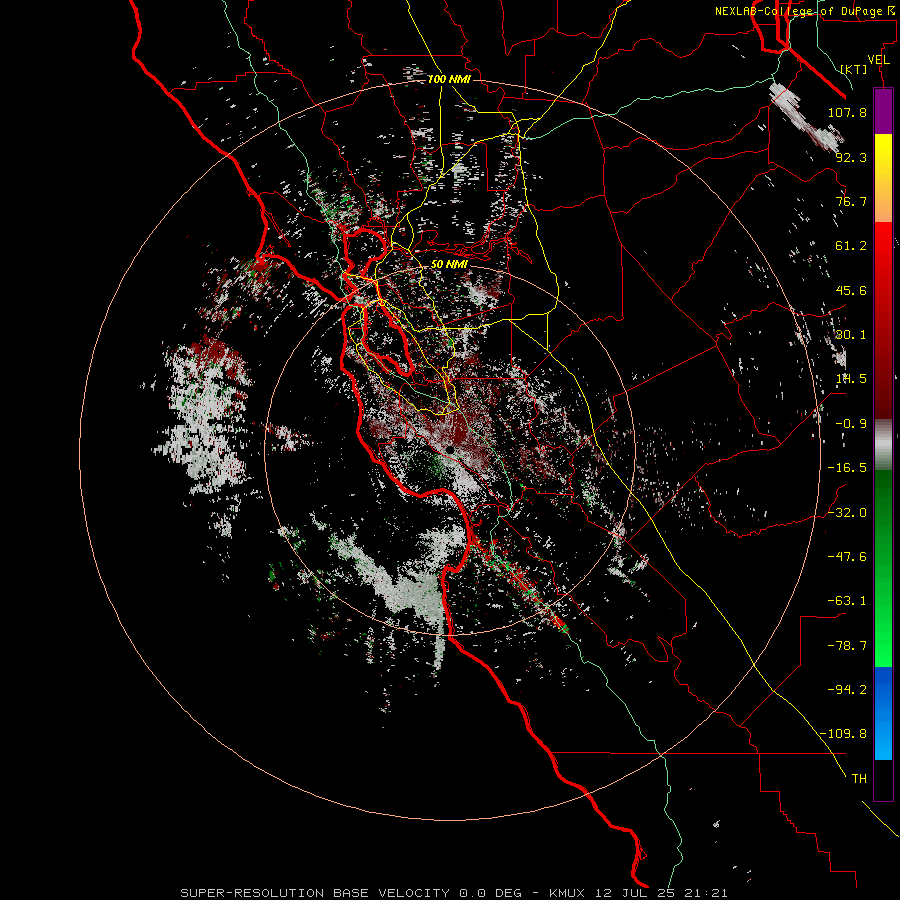The image size is (900, 900).
Task: Click the VEL legend title
Action: (878, 60)
